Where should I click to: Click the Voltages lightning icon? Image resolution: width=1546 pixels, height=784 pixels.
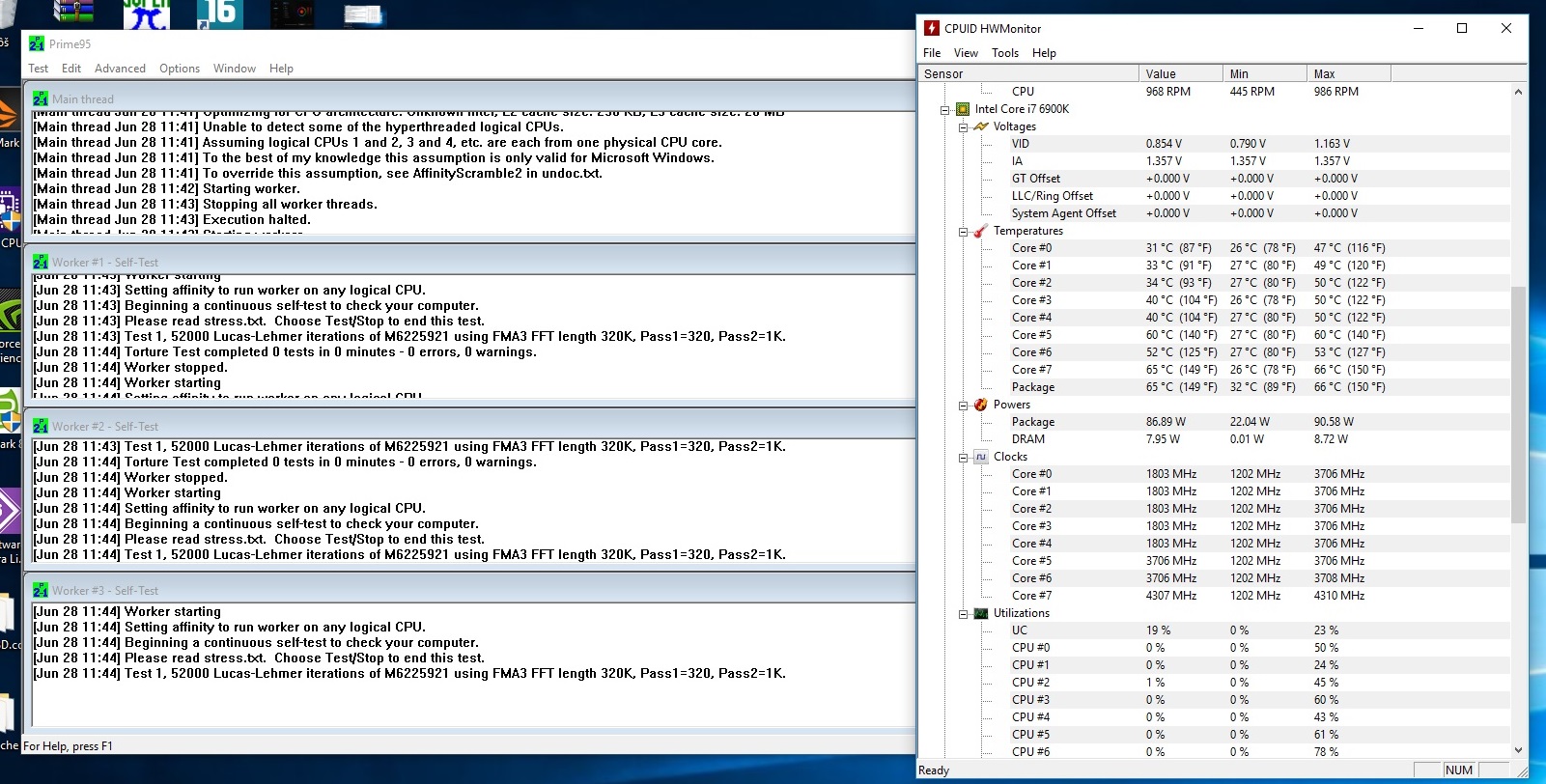(x=981, y=126)
